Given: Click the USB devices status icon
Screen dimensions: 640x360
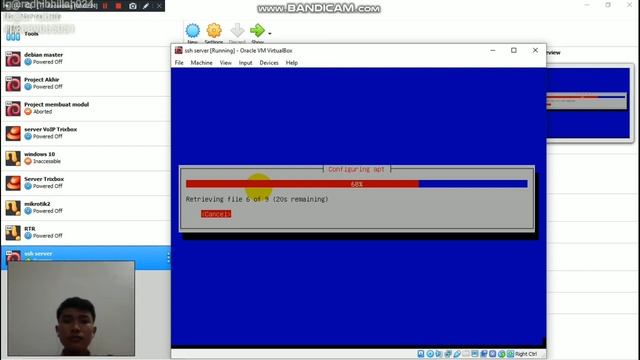Looking at the screenshot, I should [x=457, y=354].
